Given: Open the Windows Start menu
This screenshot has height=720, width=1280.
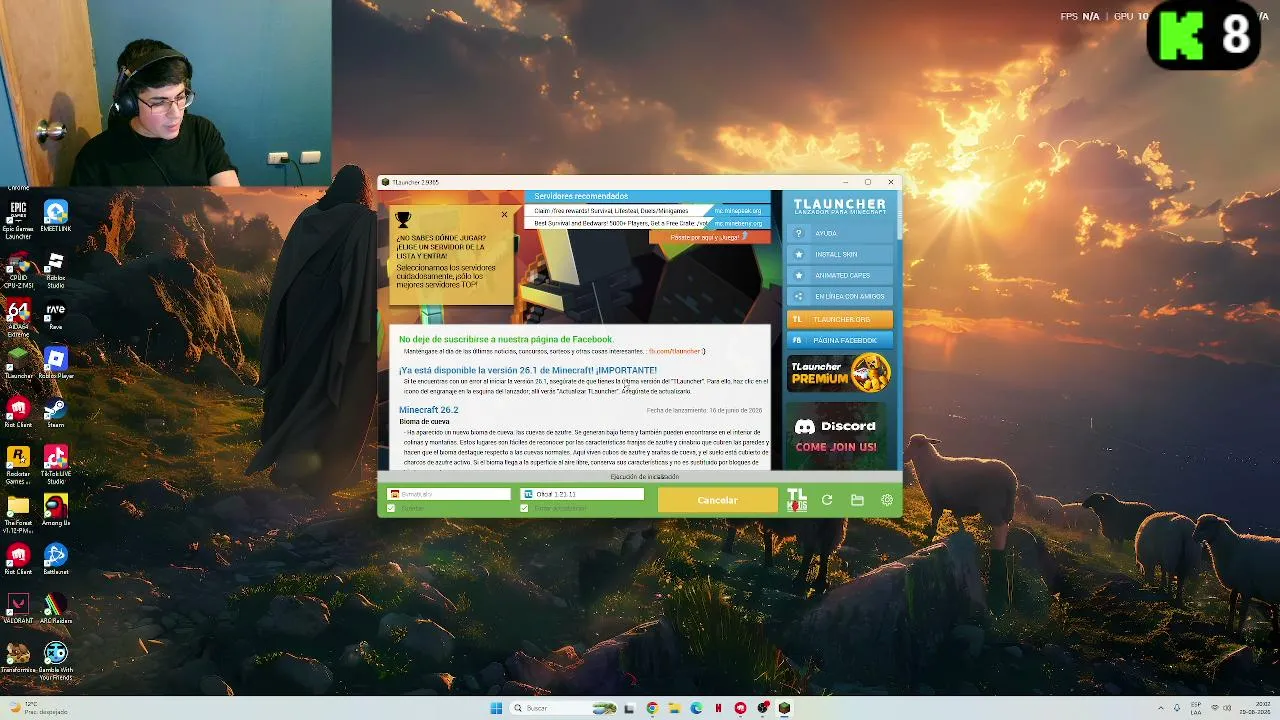Looking at the screenshot, I should click(496, 708).
